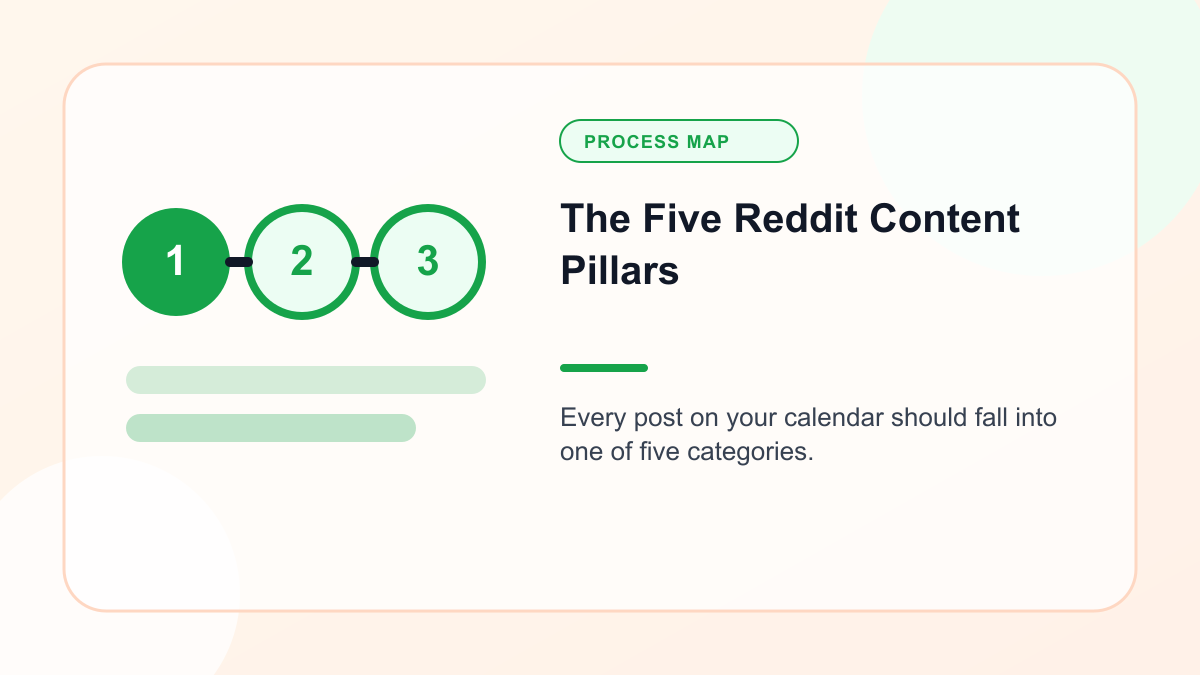The image size is (1200, 675).
Task: Click the white number 1 in the filled circle
Action: pyautogui.click(x=176, y=262)
